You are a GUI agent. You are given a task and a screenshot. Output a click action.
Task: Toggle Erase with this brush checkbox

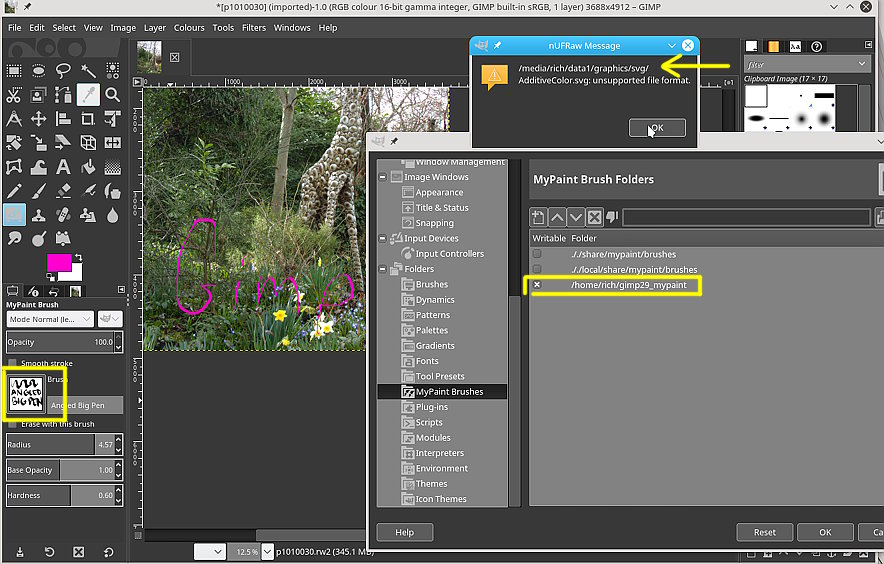[12, 424]
